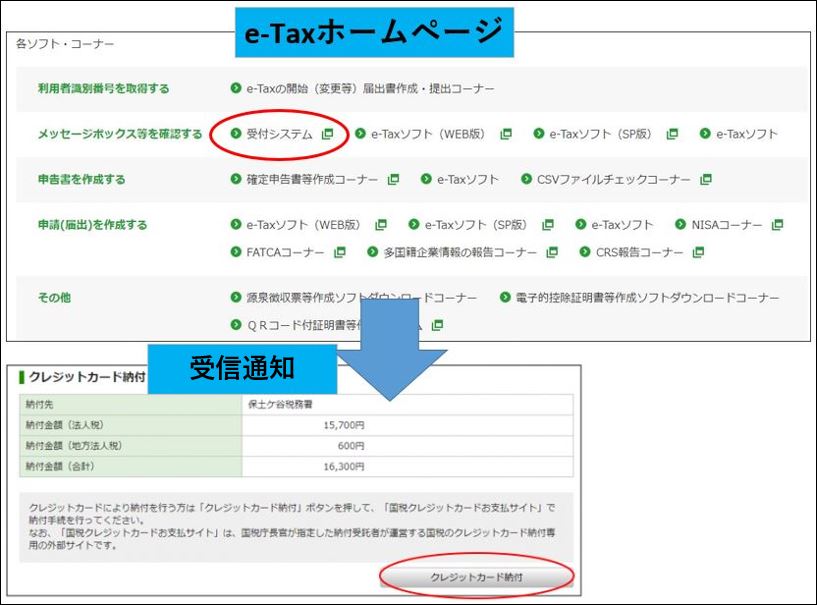Open FATCAコーナー link

coord(285,252)
